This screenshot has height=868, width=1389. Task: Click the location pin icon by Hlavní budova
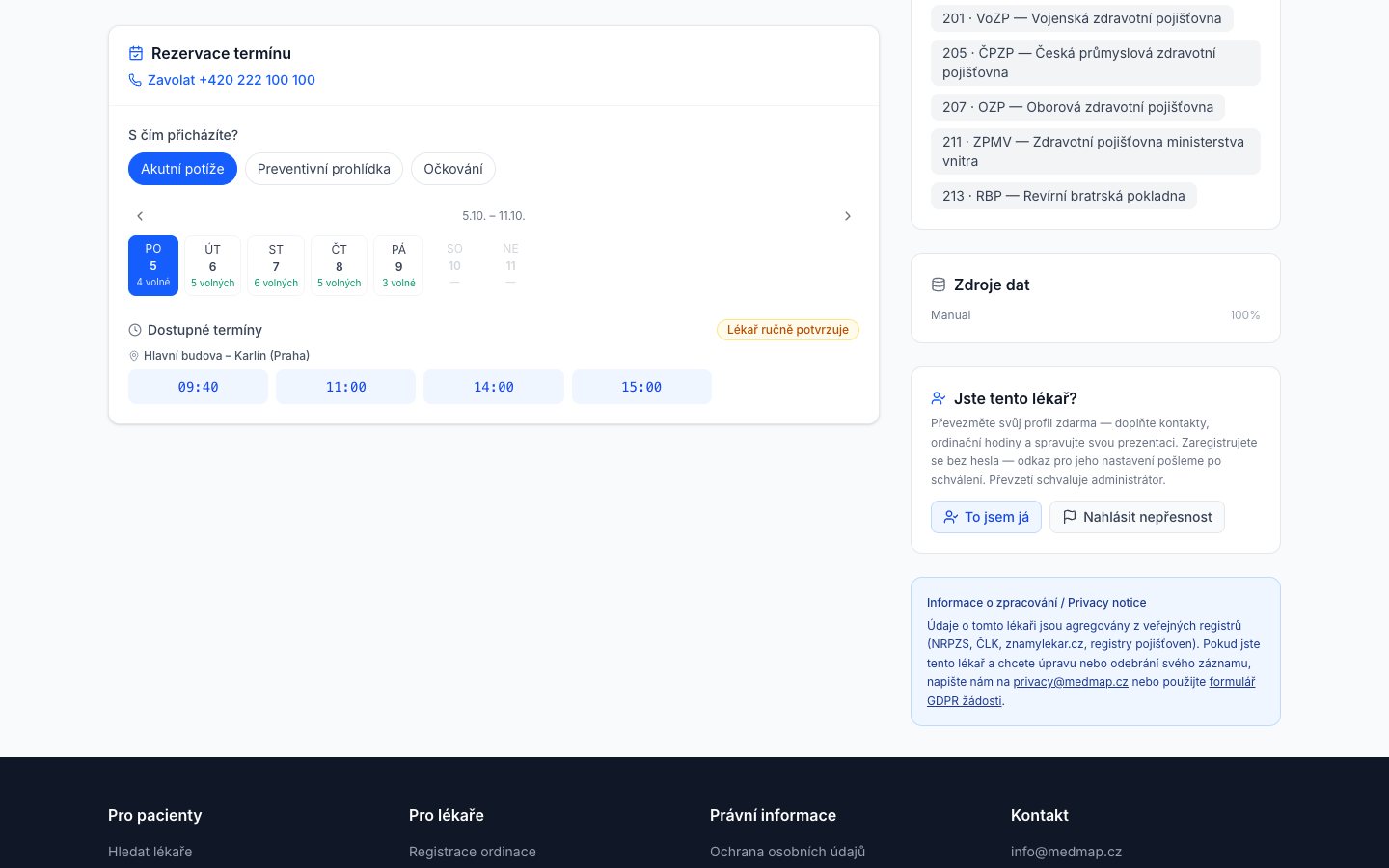134,356
